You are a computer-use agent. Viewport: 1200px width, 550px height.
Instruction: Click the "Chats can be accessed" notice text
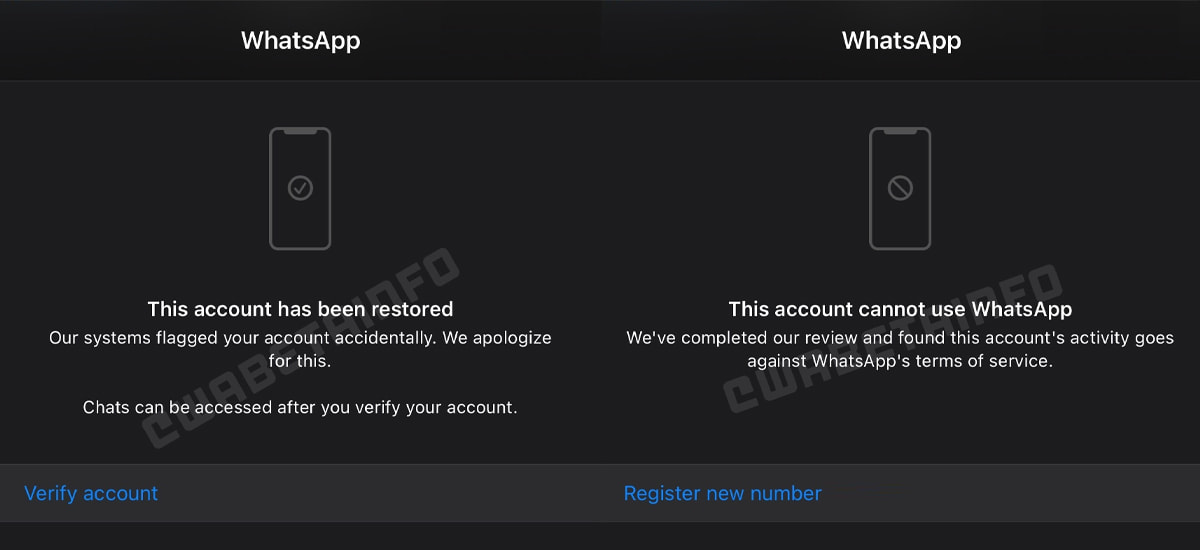pyautogui.click(x=300, y=407)
